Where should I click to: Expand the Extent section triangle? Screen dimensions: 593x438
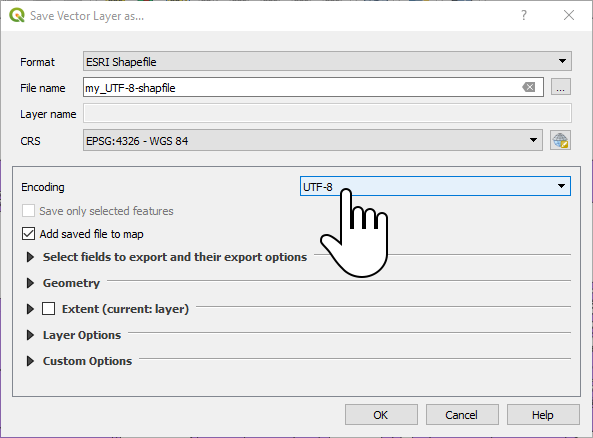(30, 309)
